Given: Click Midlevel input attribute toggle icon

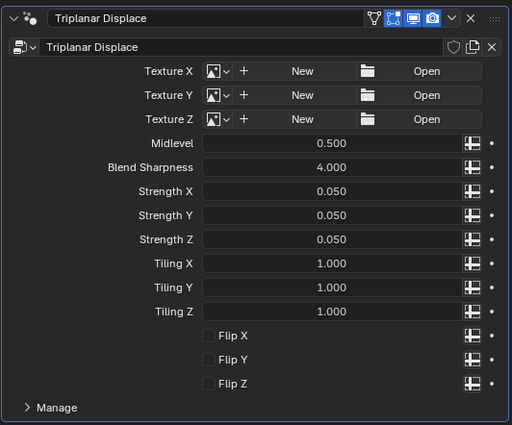Looking at the screenshot, I should [x=472, y=143].
